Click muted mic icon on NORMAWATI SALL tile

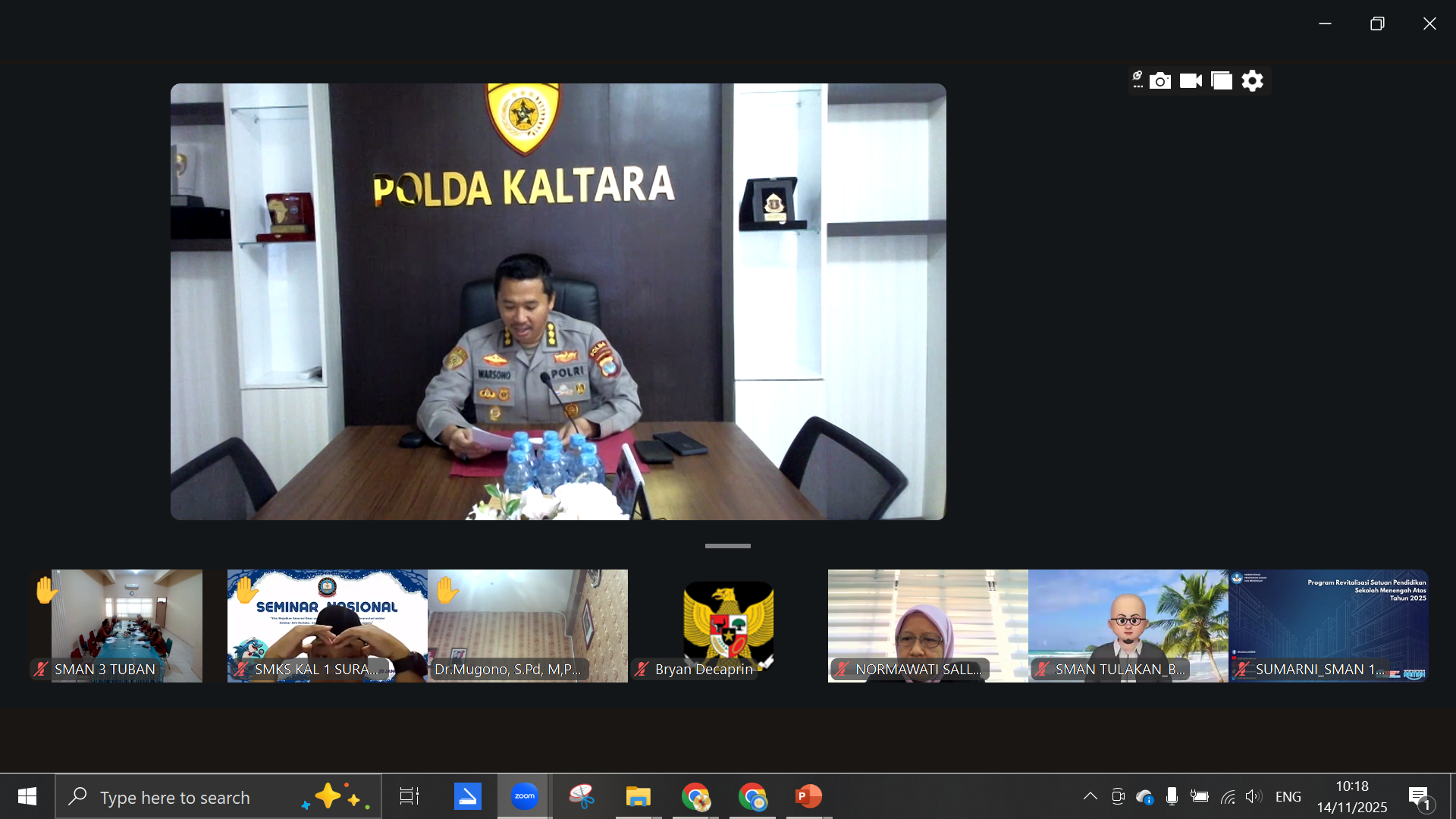pyautogui.click(x=842, y=669)
